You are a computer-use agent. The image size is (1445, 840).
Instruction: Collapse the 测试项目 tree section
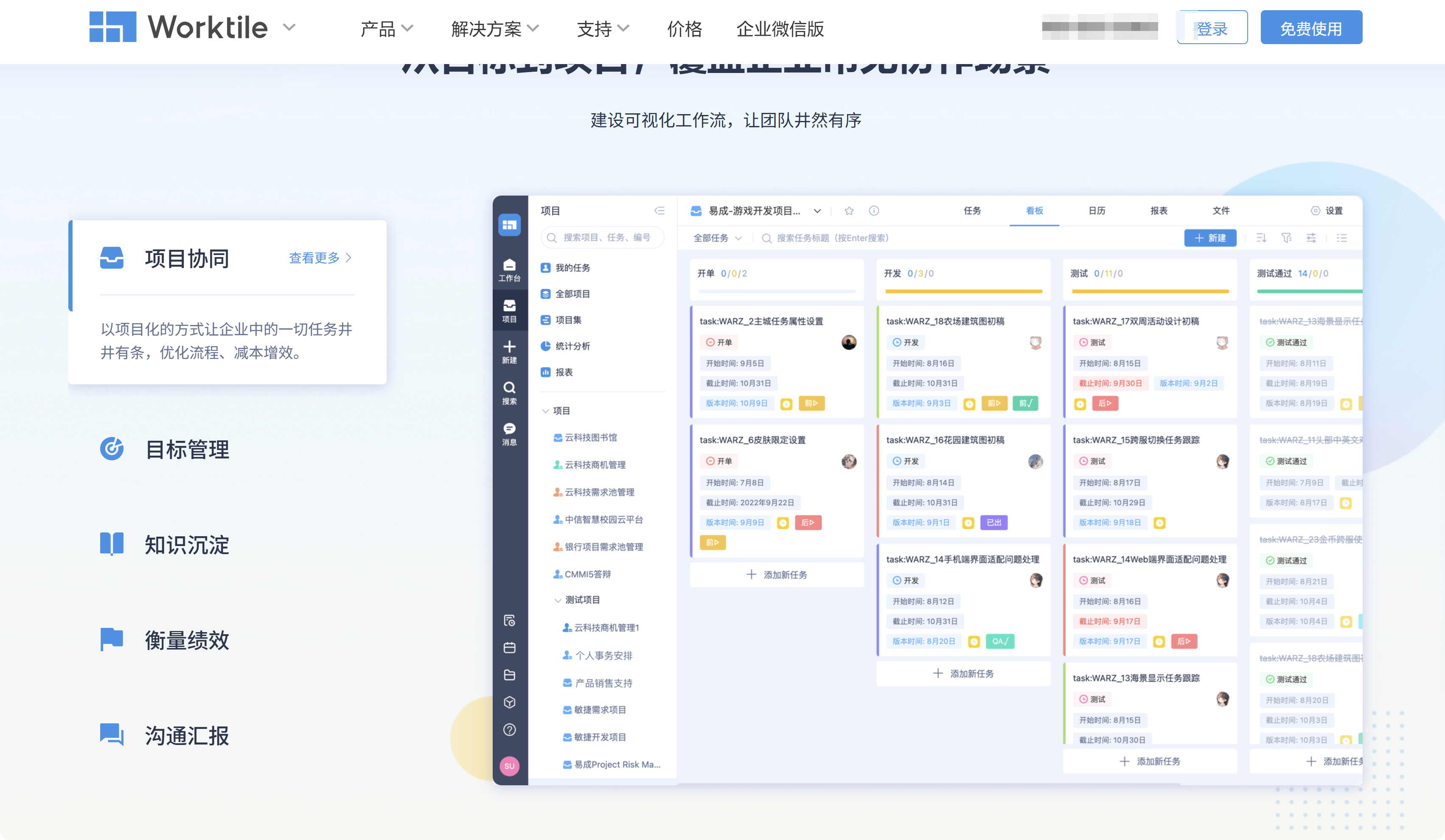pos(558,600)
